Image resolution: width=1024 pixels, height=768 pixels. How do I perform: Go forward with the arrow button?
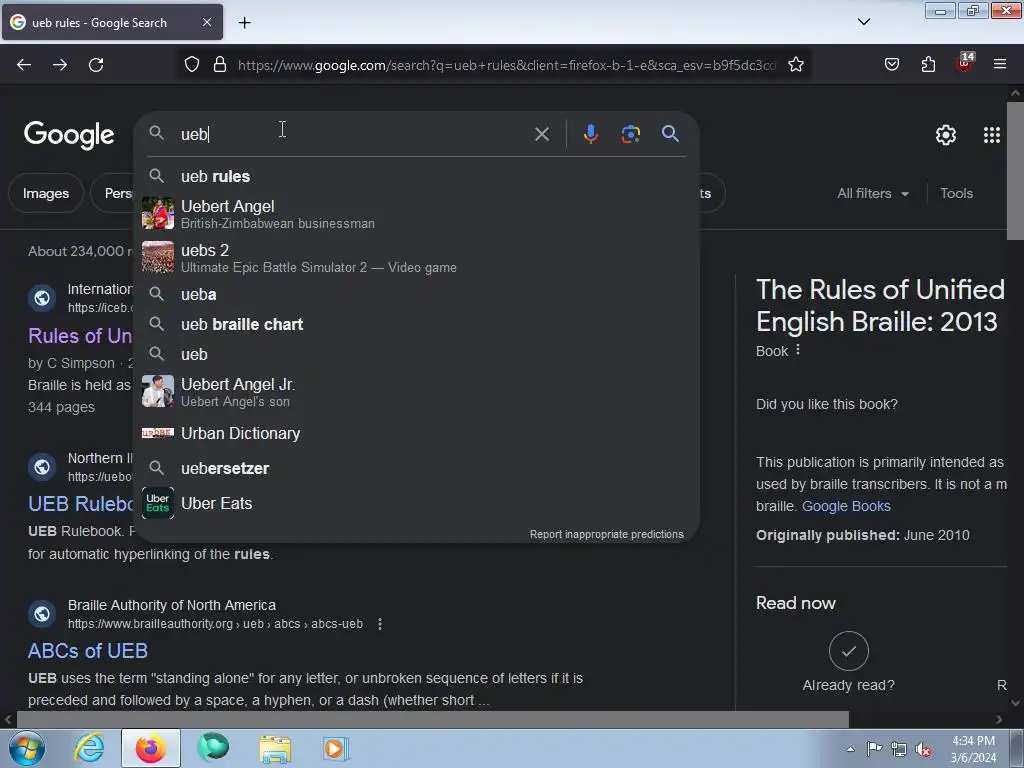click(60, 65)
